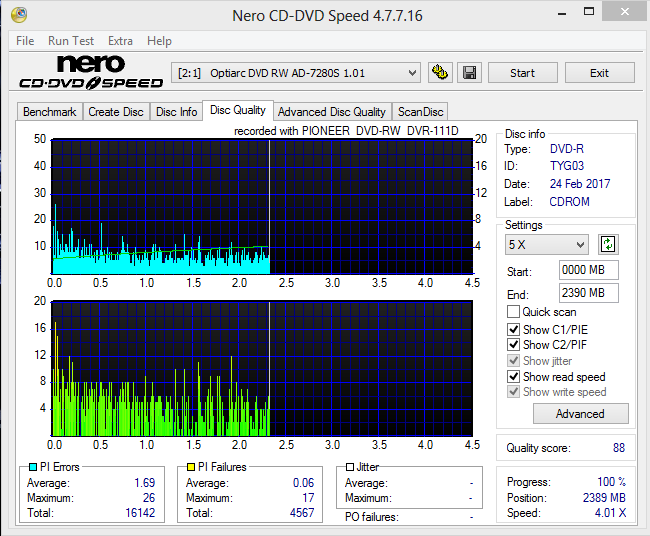Image resolution: width=650 pixels, height=536 pixels.
Task: Click the yellow PI Failures color swatch
Action: click(191, 467)
